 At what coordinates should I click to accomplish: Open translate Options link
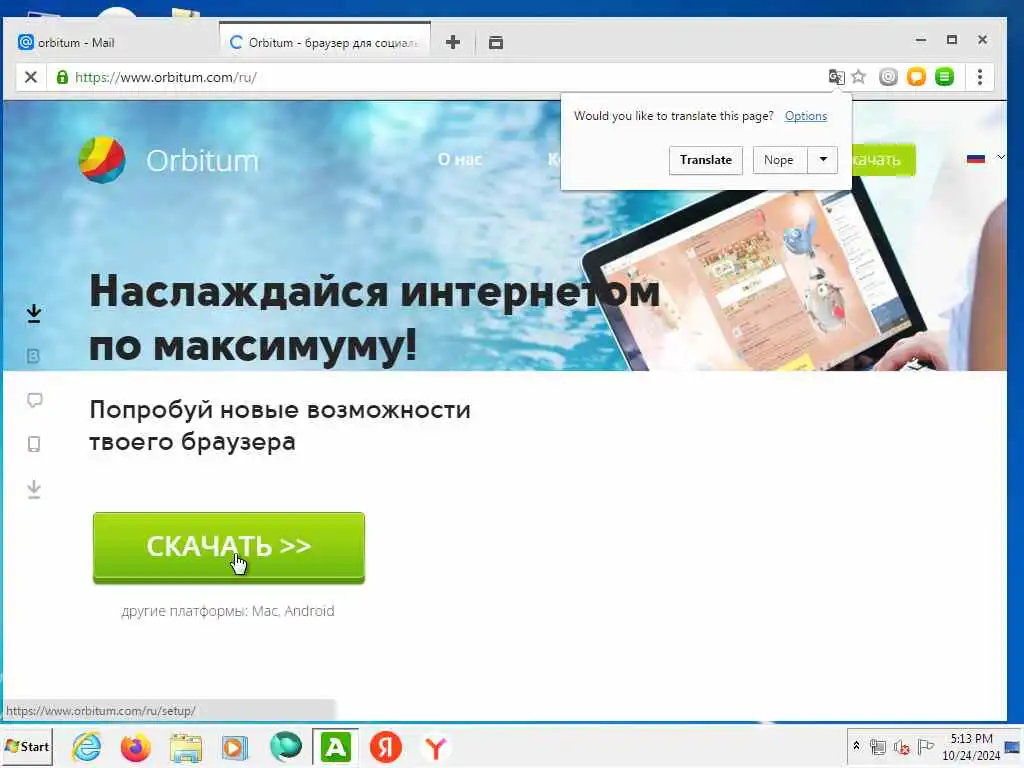coord(806,116)
